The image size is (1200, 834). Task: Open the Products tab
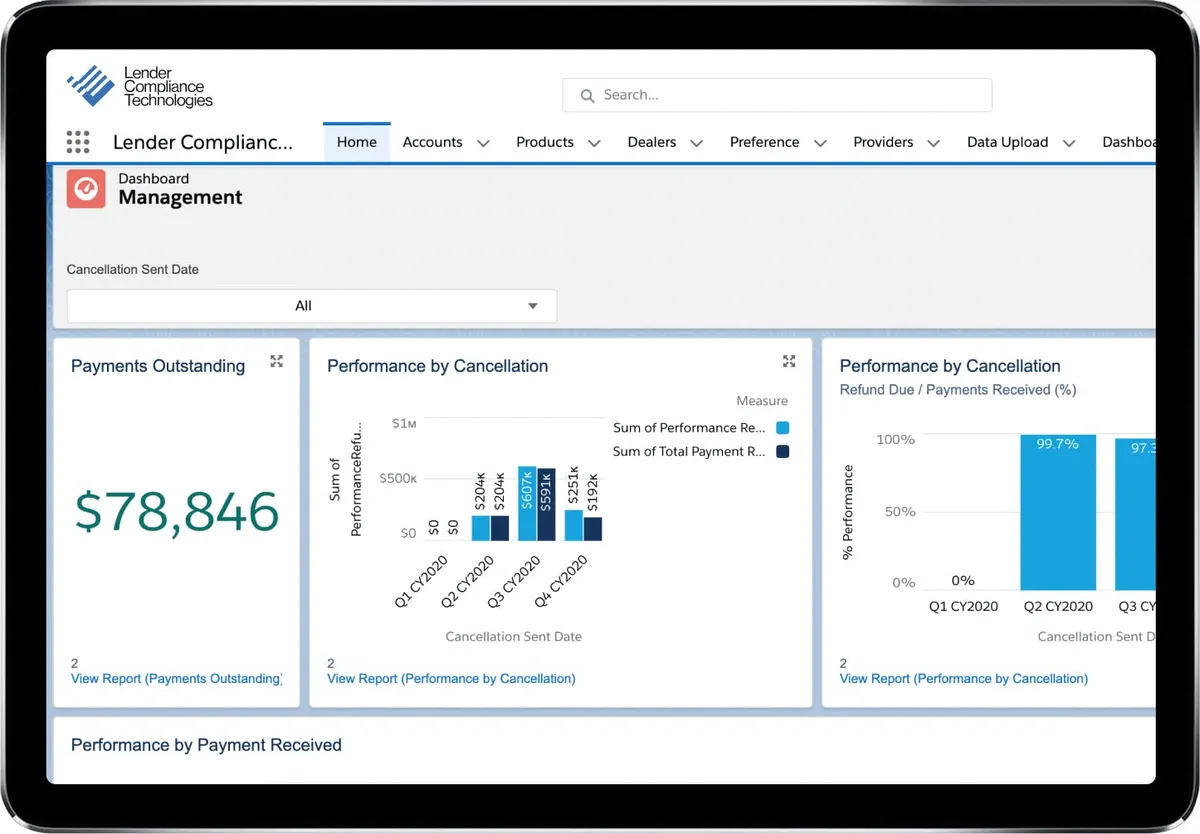pyautogui.click(x=545, y=142)
